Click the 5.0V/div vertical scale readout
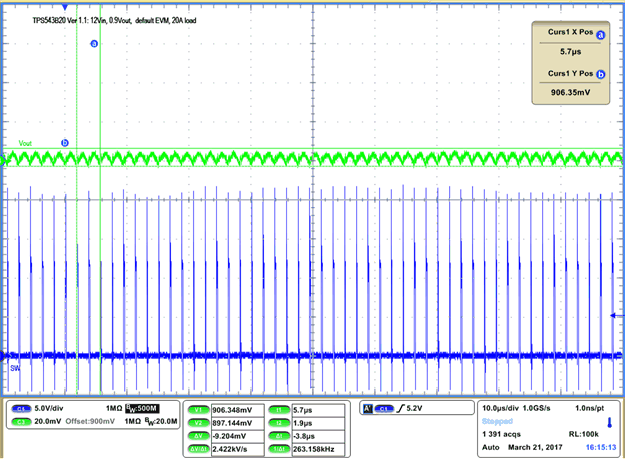626x459 pixels. (x=49, y=408)
